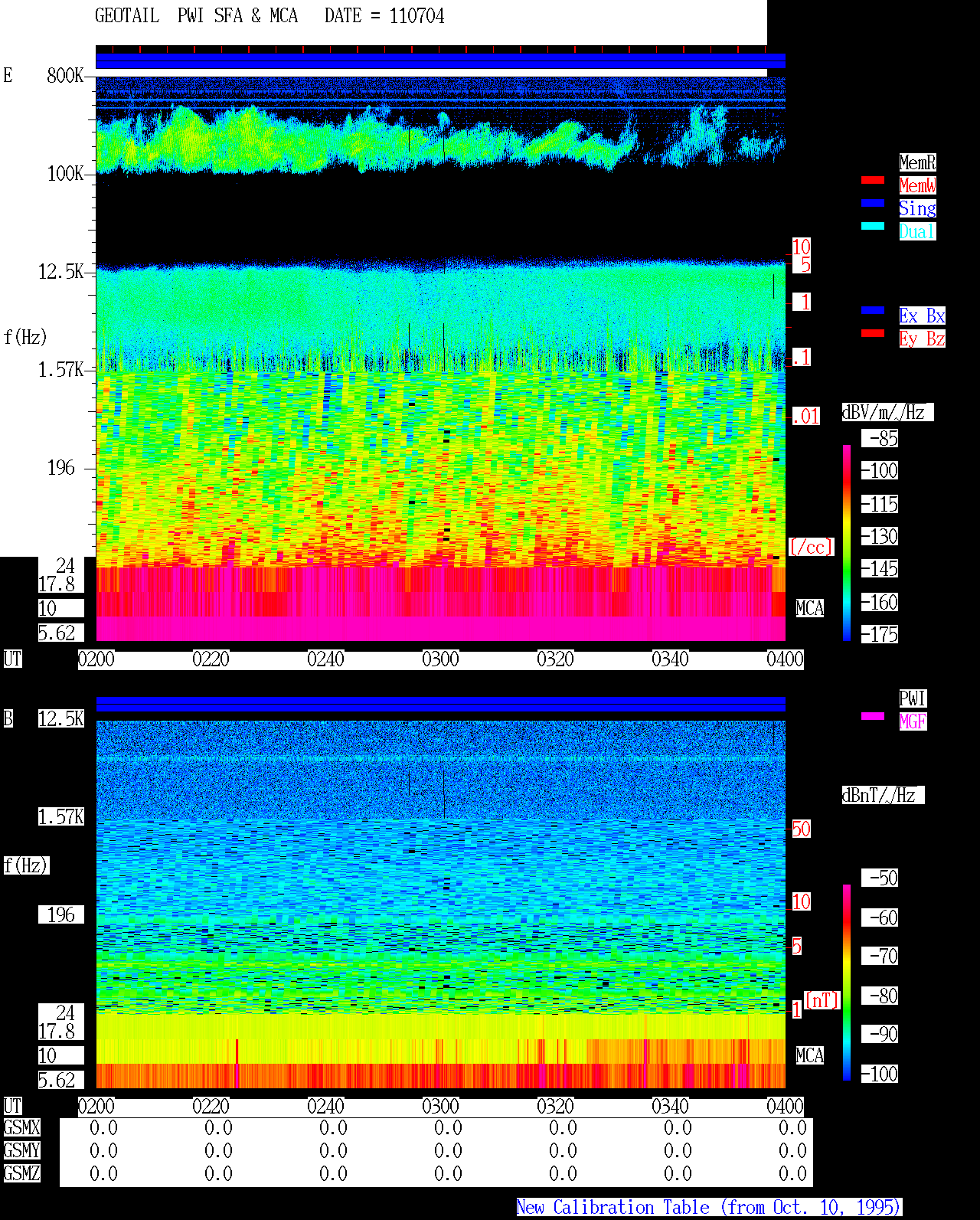Click the red MemW legend swatch
Screen dimensions: 980x1220
(873, 180)
